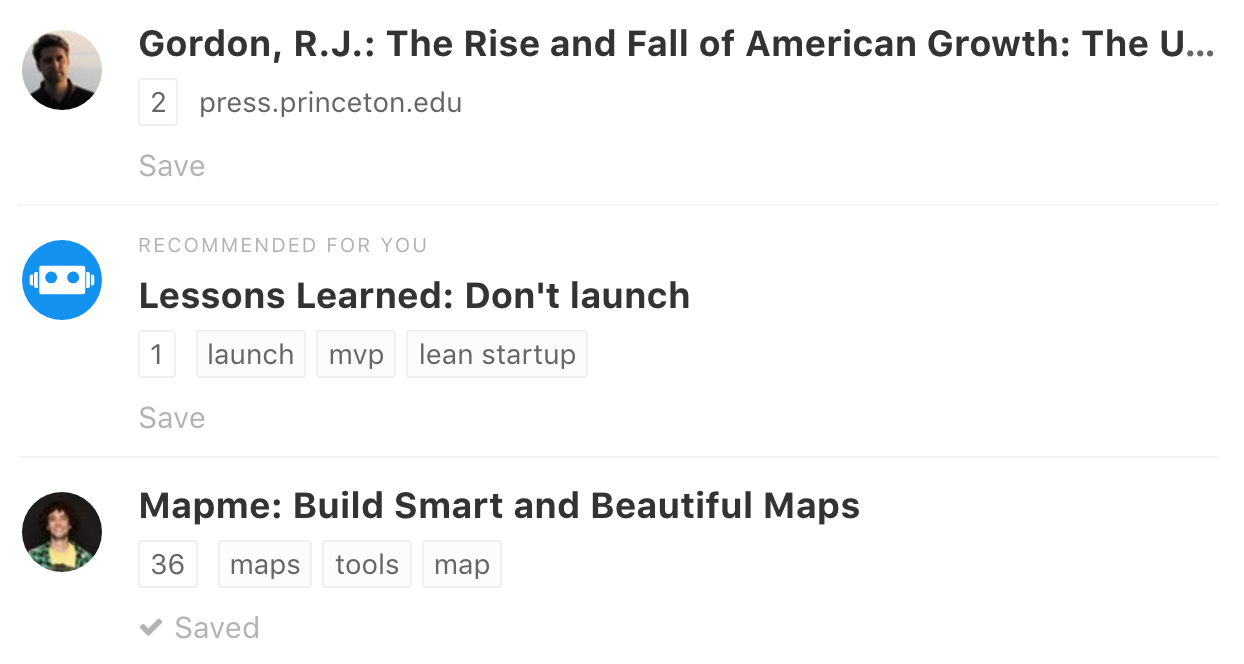
Task: Unsave the Mapme post via Saved
Action: 216,628
